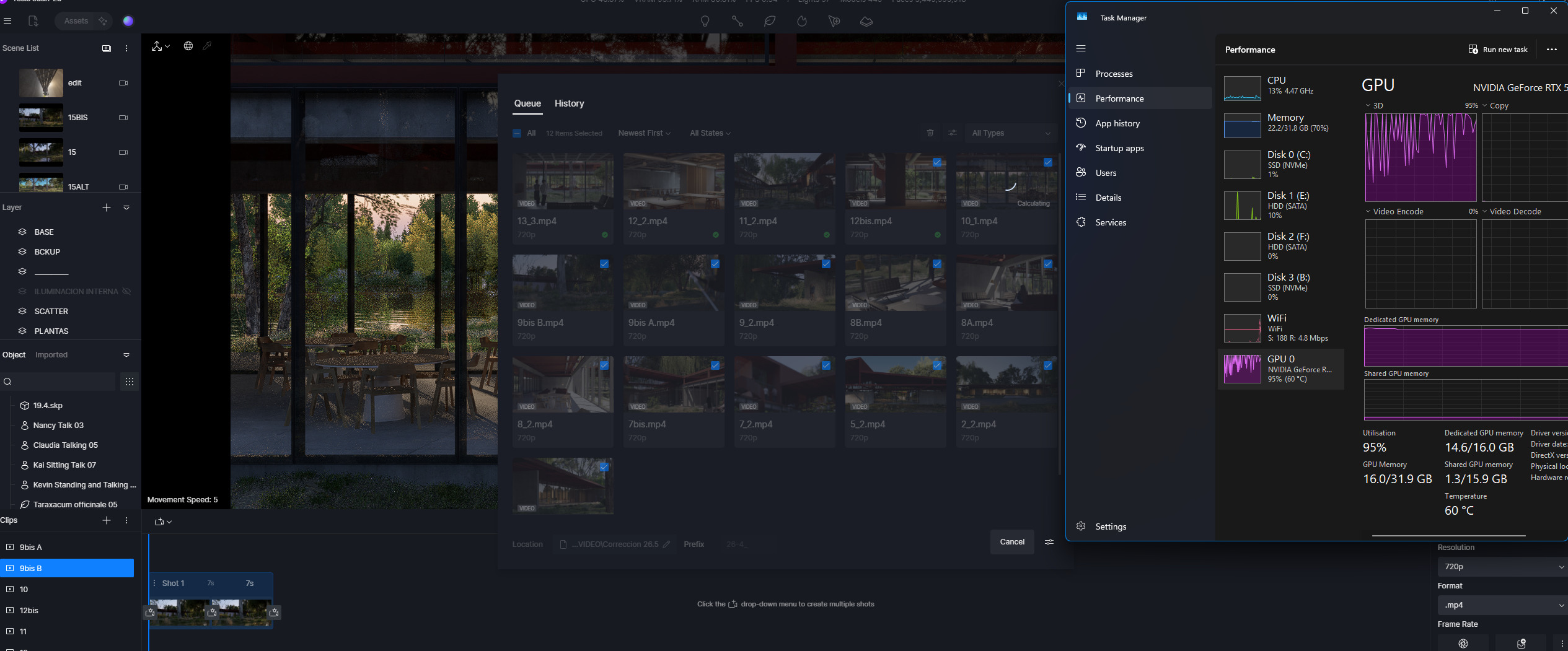Switch to Imported objects tab

[51, 355]
